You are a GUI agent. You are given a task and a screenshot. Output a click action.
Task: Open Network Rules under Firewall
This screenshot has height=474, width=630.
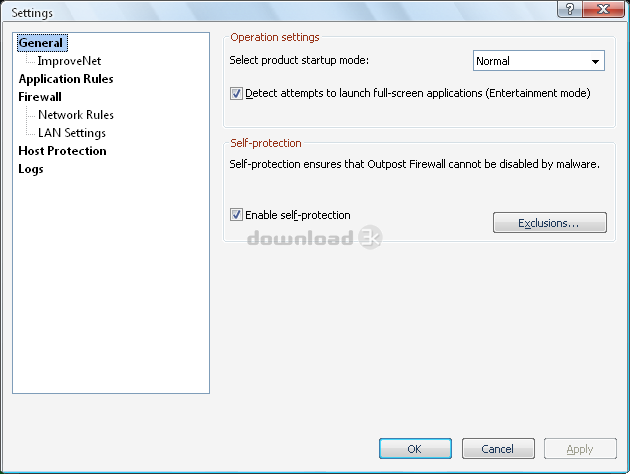coord(76,115)
